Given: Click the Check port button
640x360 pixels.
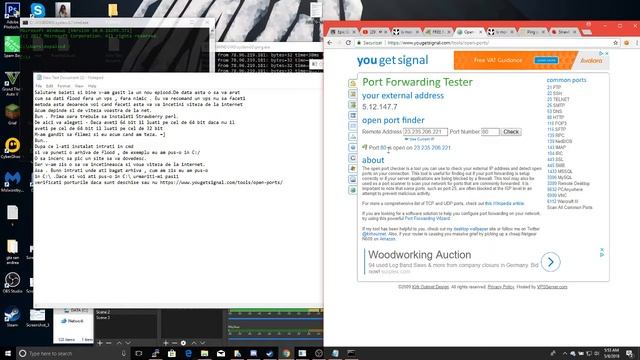Looking at the screenshot, I should click(511, 132).
